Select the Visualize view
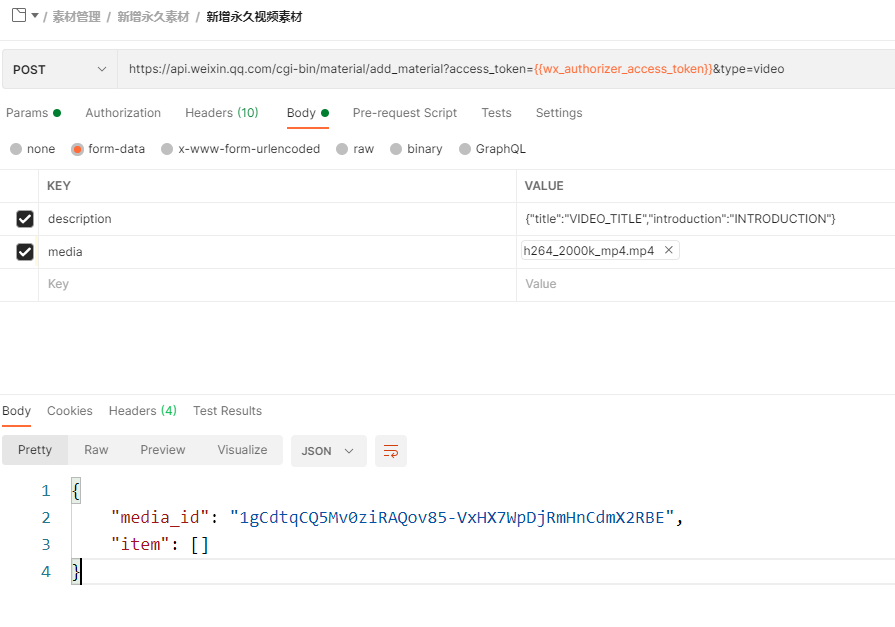The height and width of the screenshot is (627, 895). point(242,450)
